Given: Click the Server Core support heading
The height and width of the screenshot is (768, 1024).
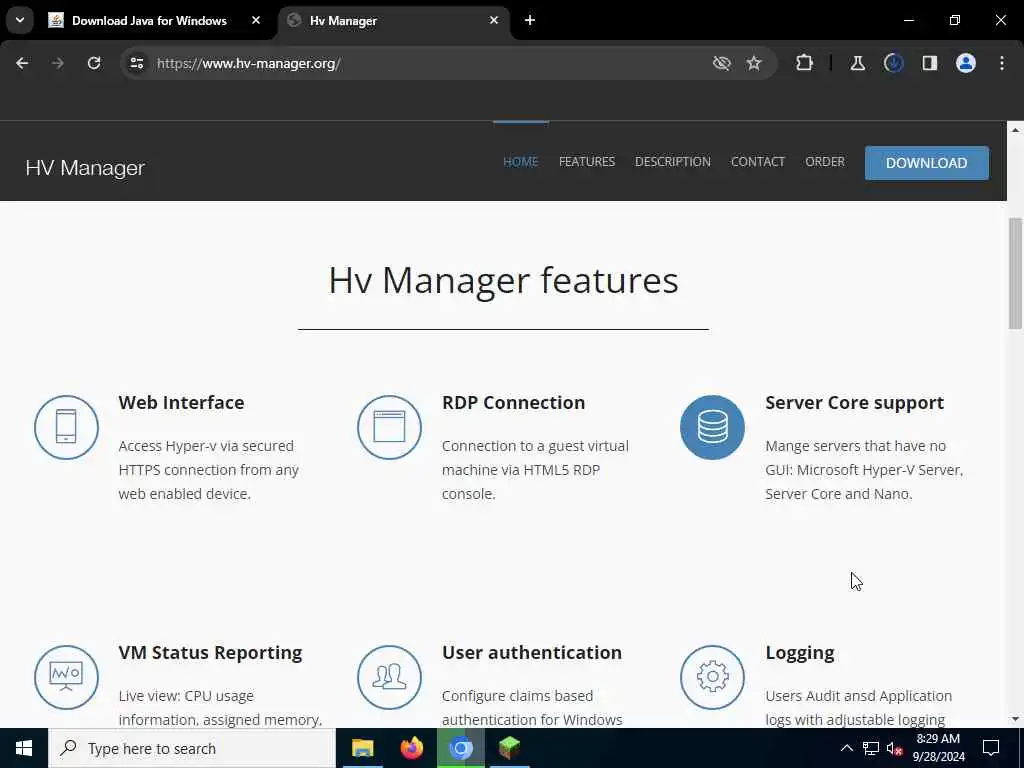Looking at the screenshot, I should coord(854,402).
